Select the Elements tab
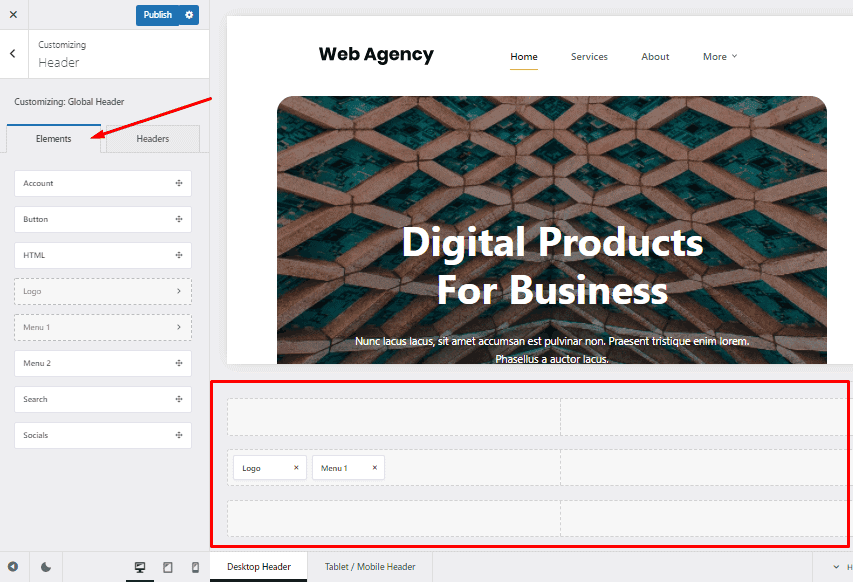 click(x=54, y=139)
